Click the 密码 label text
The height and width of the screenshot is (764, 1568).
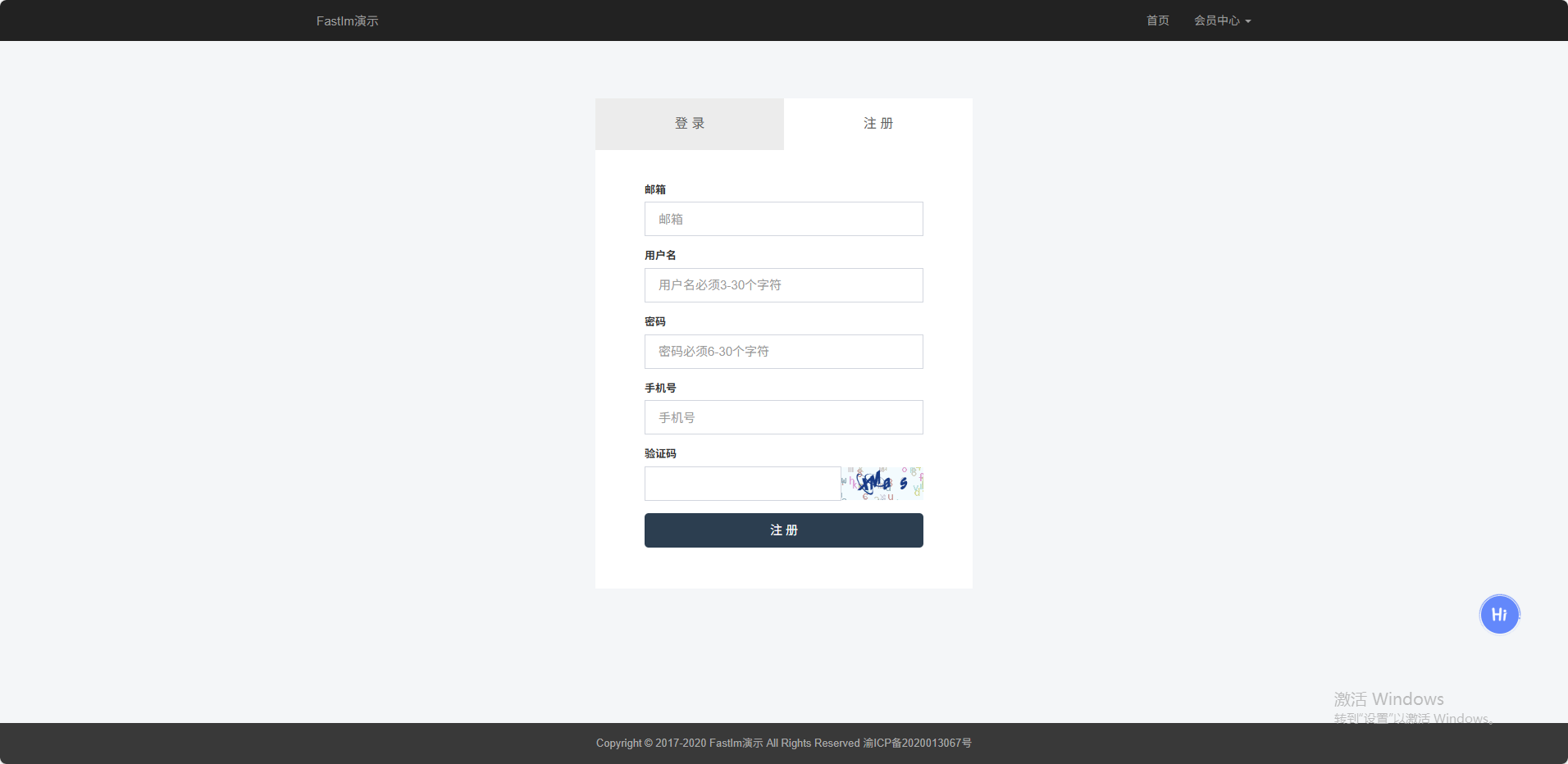click(654, 322)
